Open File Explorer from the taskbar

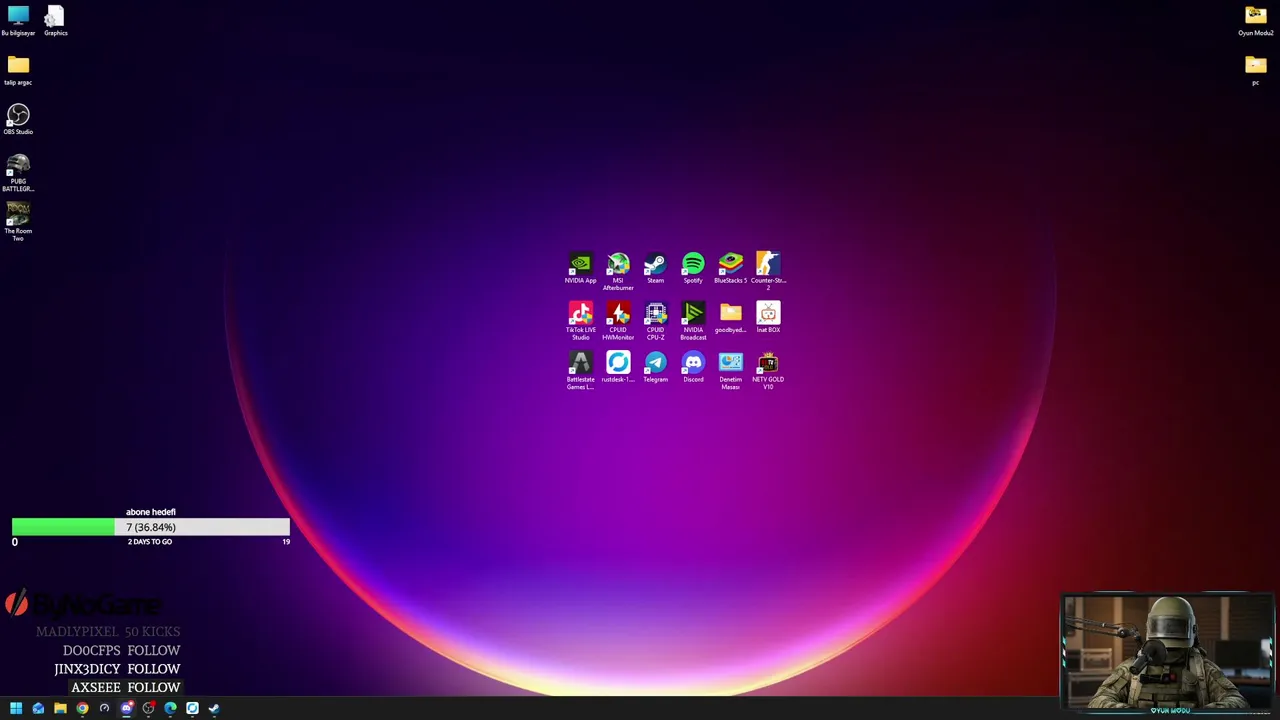point(60,708)
